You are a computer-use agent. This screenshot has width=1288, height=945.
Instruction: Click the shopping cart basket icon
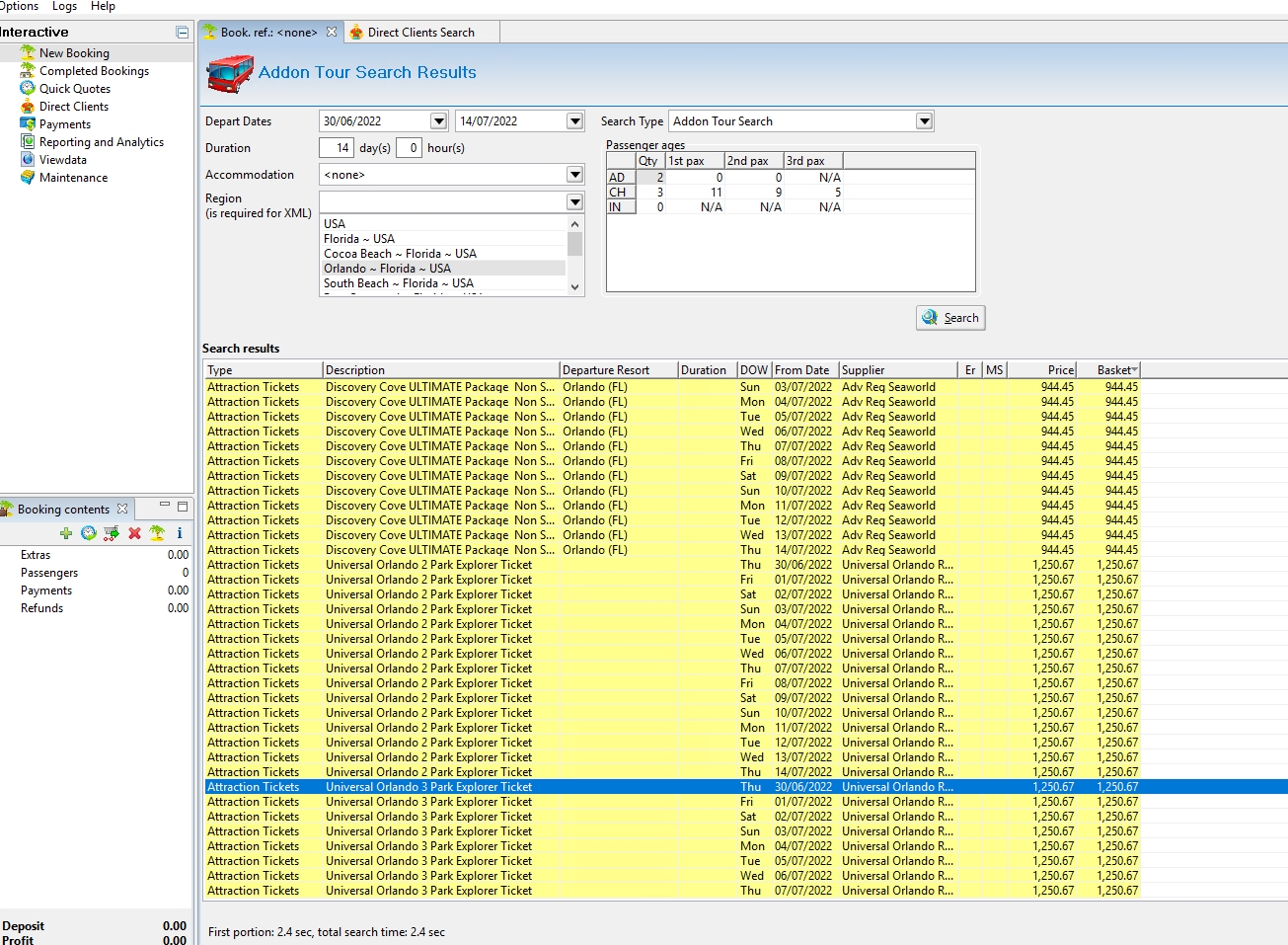tap(112, 533)
